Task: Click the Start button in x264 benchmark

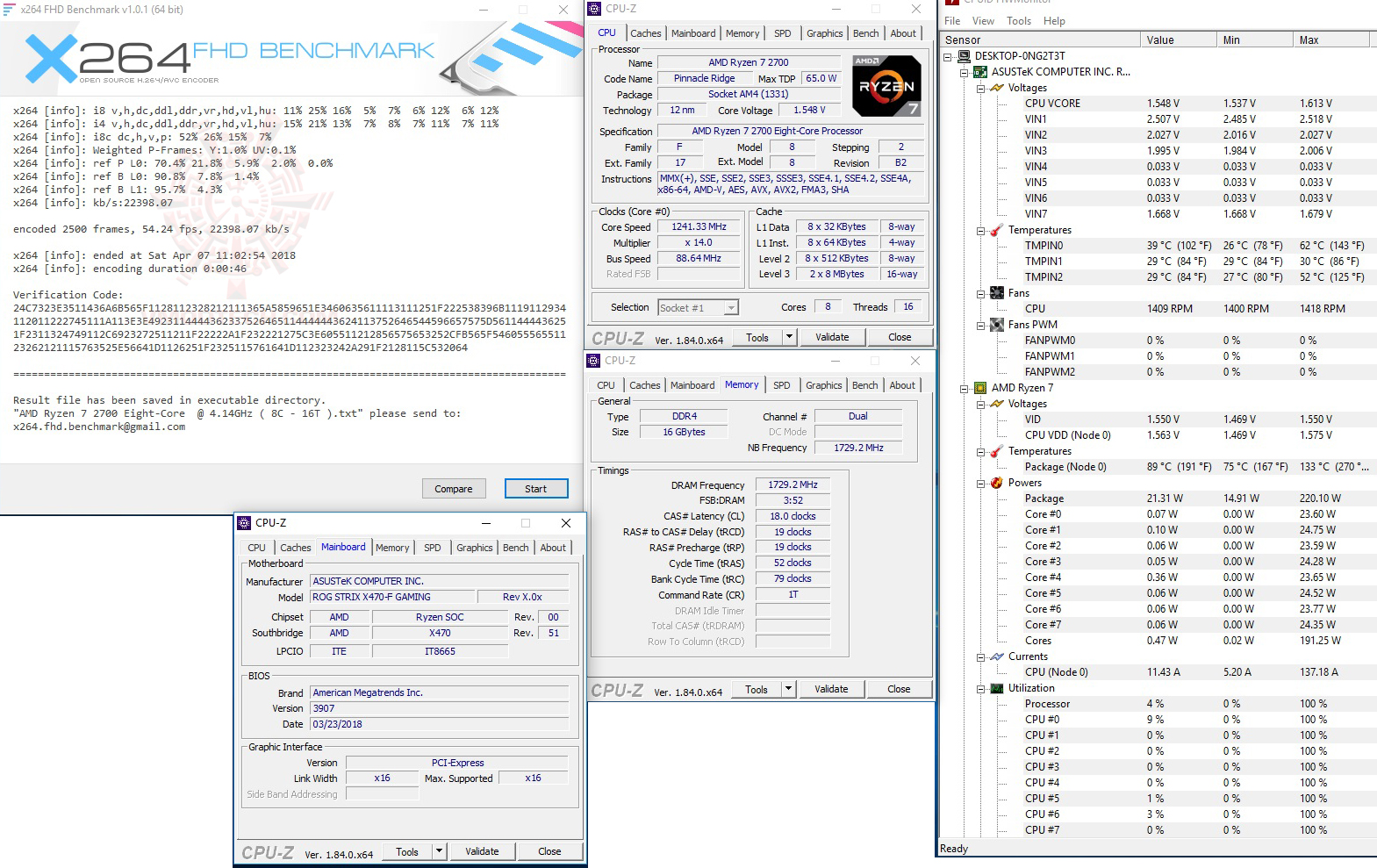Action: 536,489
